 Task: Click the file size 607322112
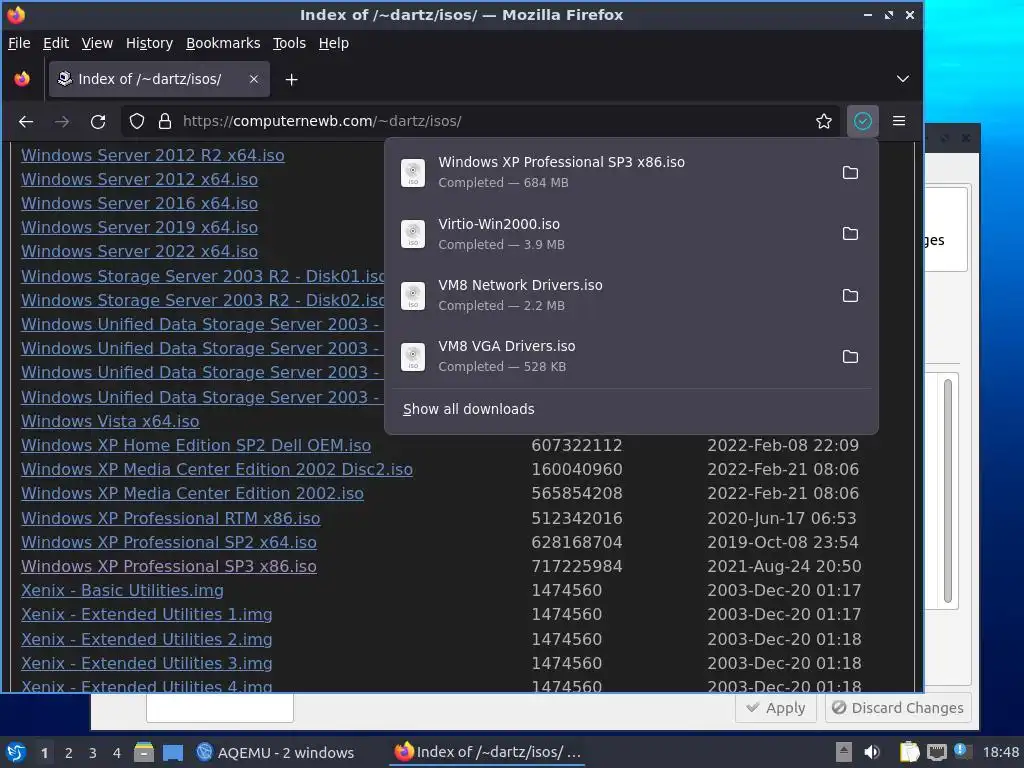click(x=577, y=445)
